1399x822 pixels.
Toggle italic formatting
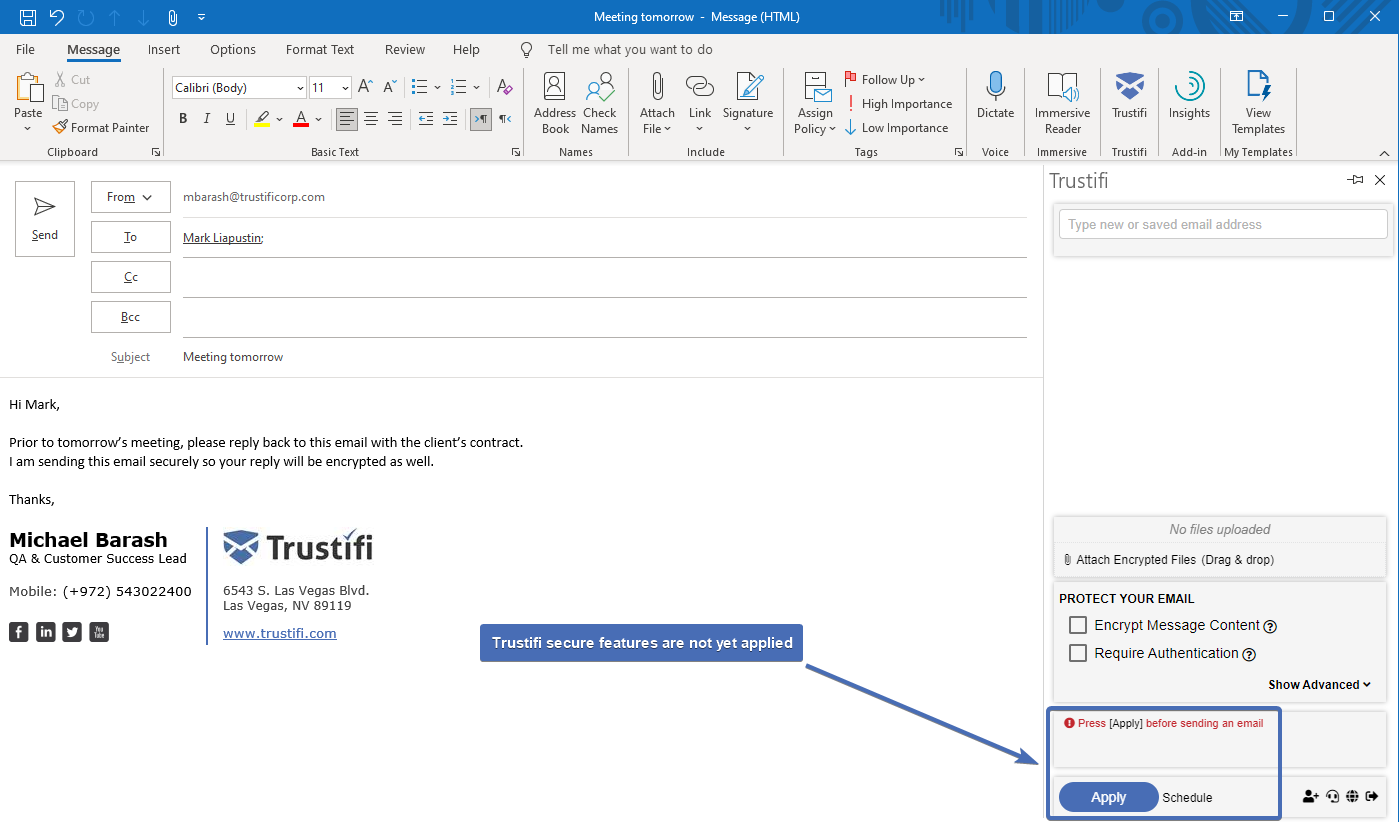pyautogui.click(x=207, y=119)
